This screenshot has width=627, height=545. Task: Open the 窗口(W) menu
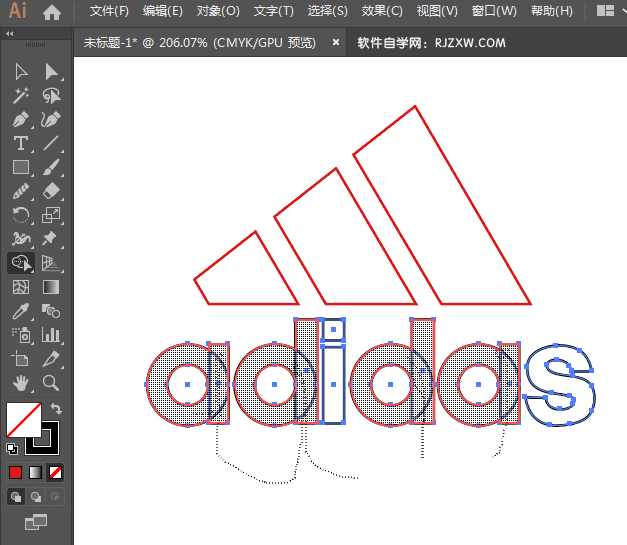click(x=494, y=11)
